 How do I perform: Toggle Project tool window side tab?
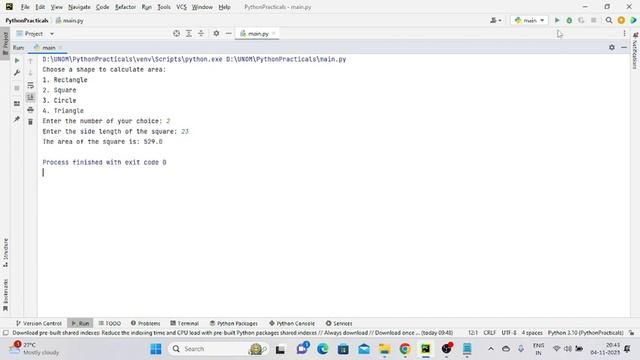point(5,42)
